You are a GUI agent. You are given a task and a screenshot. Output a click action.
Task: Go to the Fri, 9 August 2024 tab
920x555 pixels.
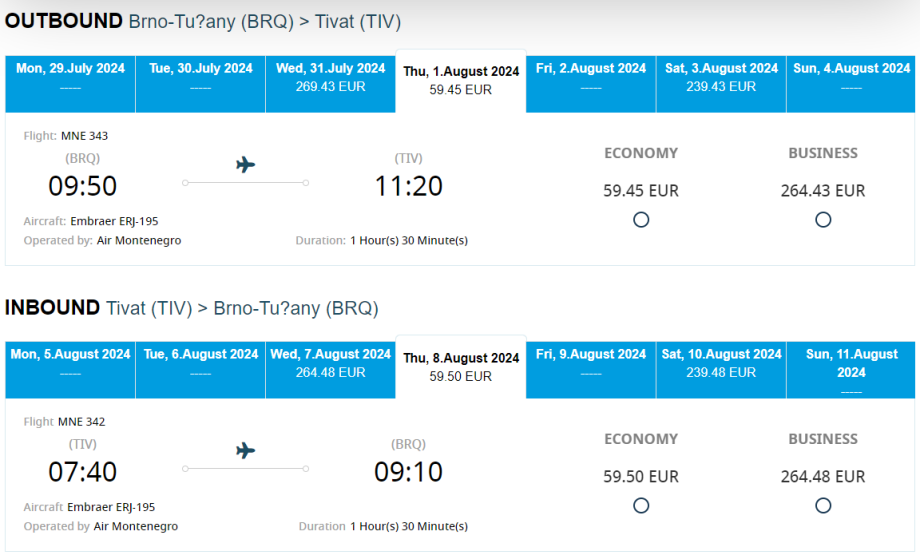click(x=591, y=363)
